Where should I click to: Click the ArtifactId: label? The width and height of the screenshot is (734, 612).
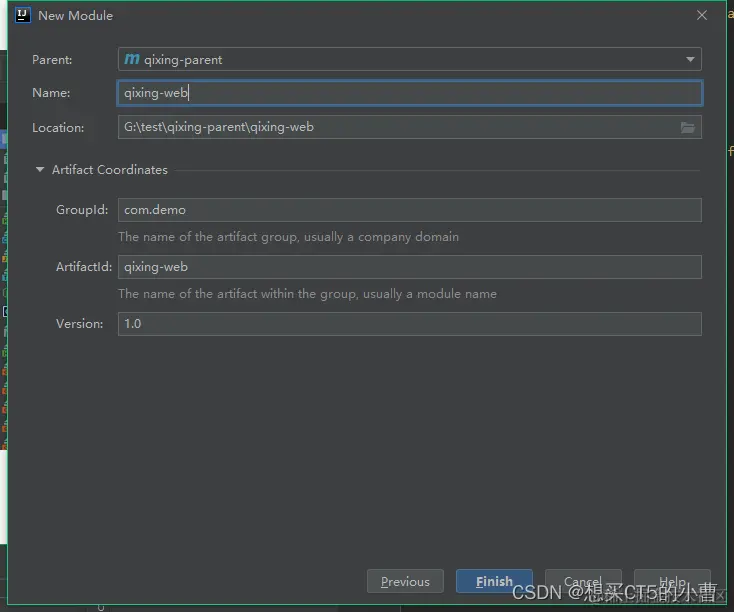point(84,267)
